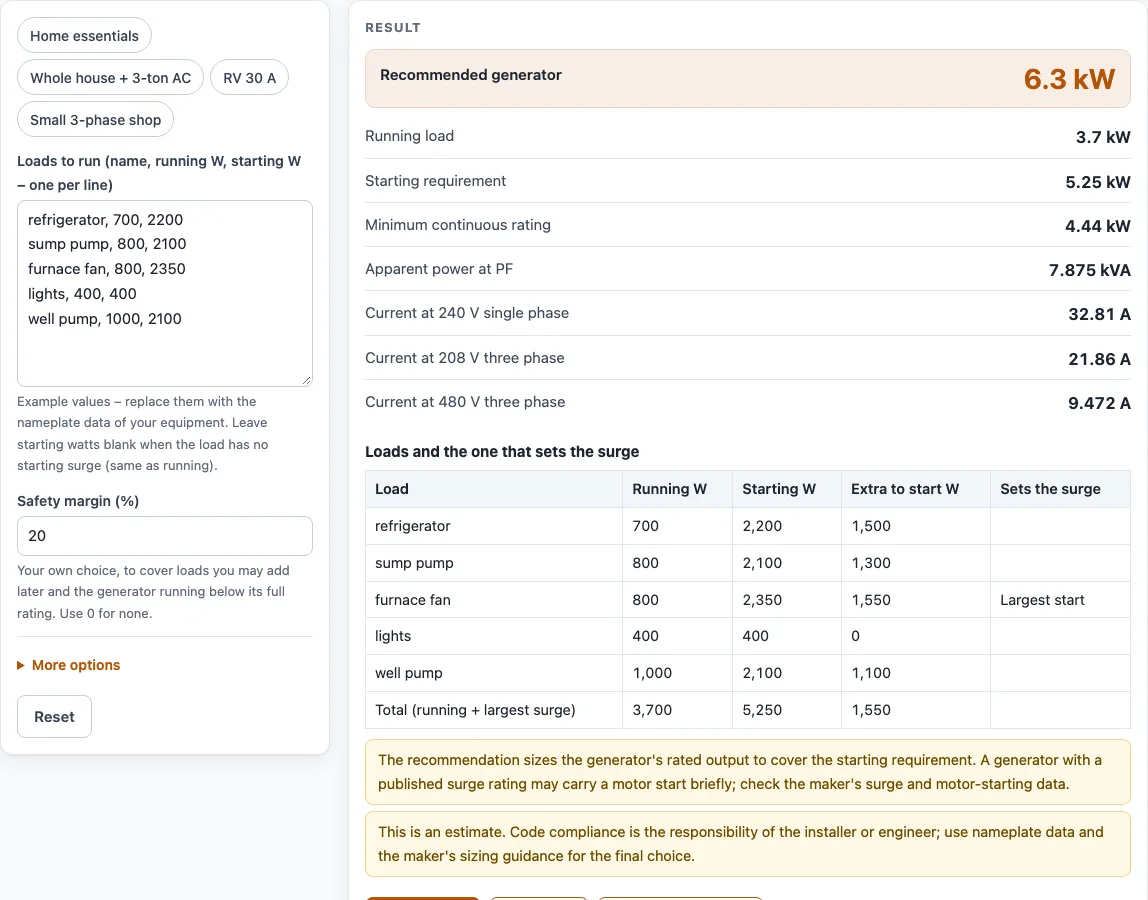Click the Largest start cell
This screenshot has width=1148, height=900.
pos(1060,600)
